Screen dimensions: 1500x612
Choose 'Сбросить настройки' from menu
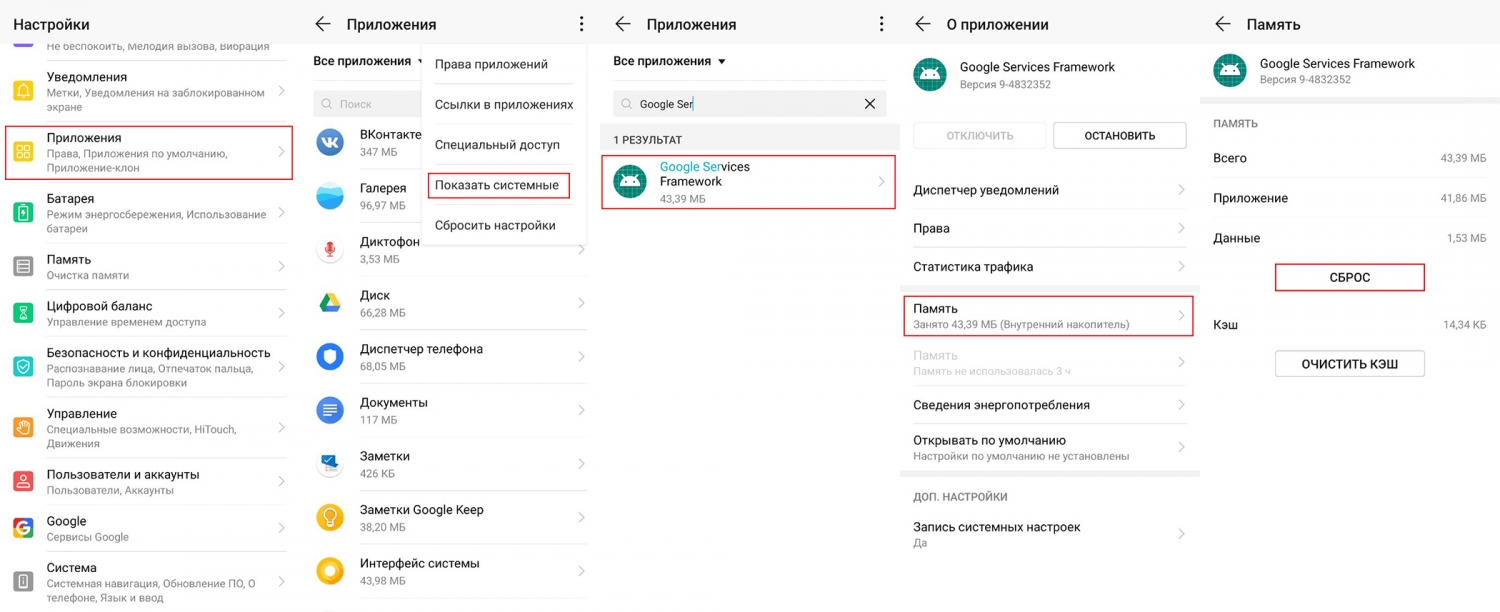[x=495, y=225]
